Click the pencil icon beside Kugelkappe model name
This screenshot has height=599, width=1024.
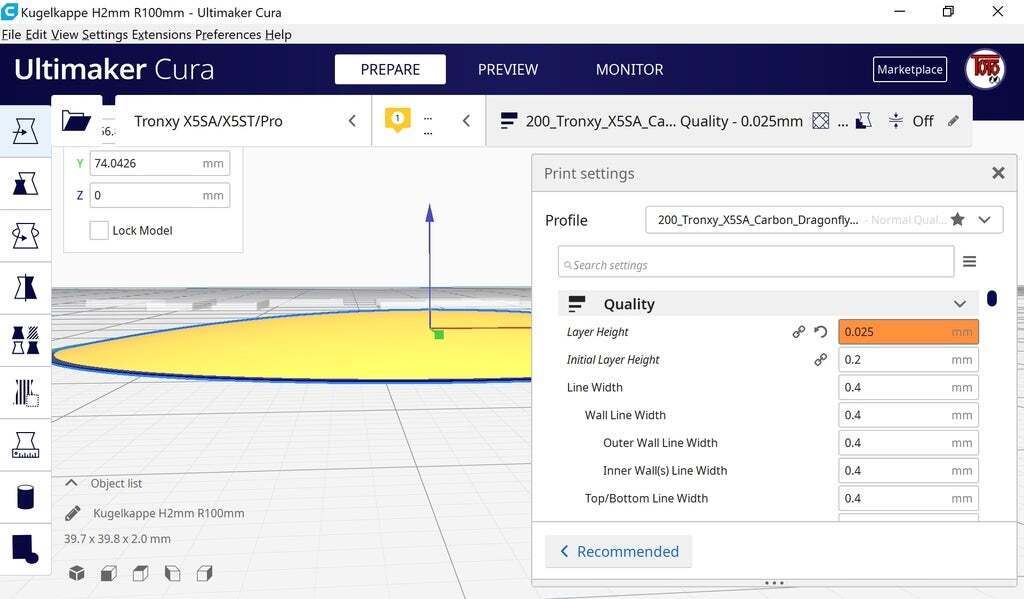pos(72,513)
